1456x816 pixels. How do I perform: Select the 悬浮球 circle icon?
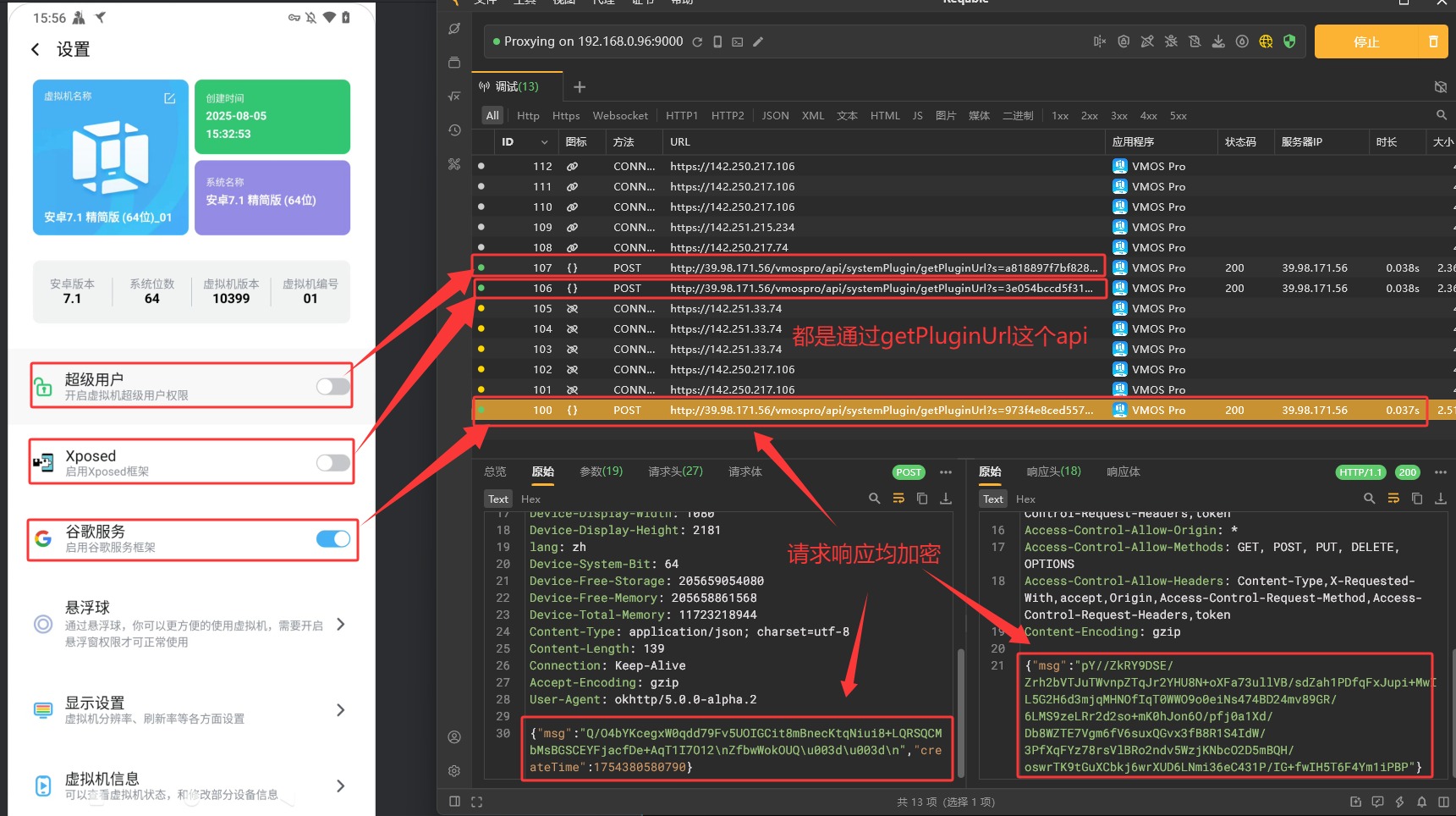tap(43, 625)
